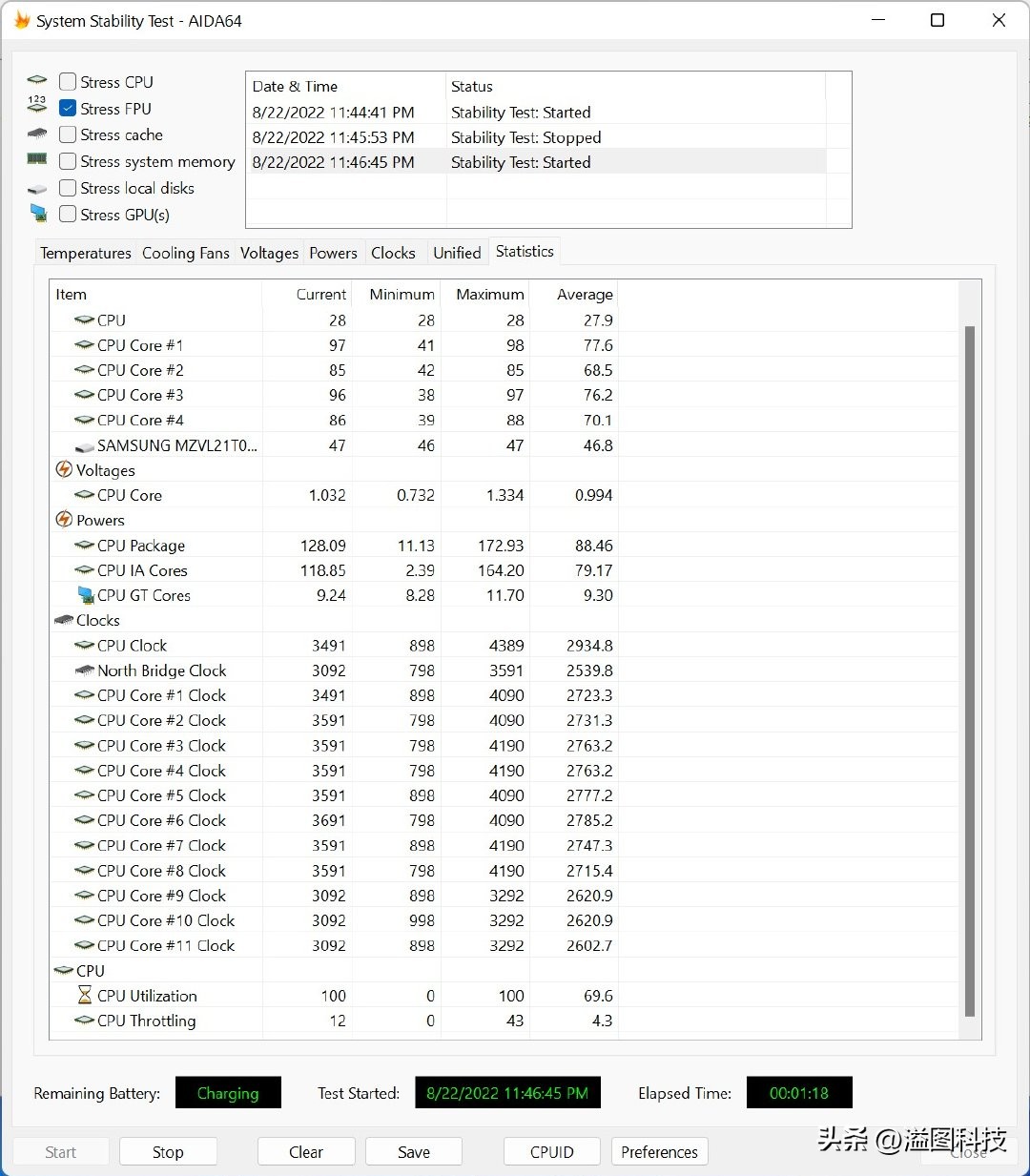Click the disk icon next to Stress local disks
Viewport: 1030px width, 1176px height.
point(36,187)
